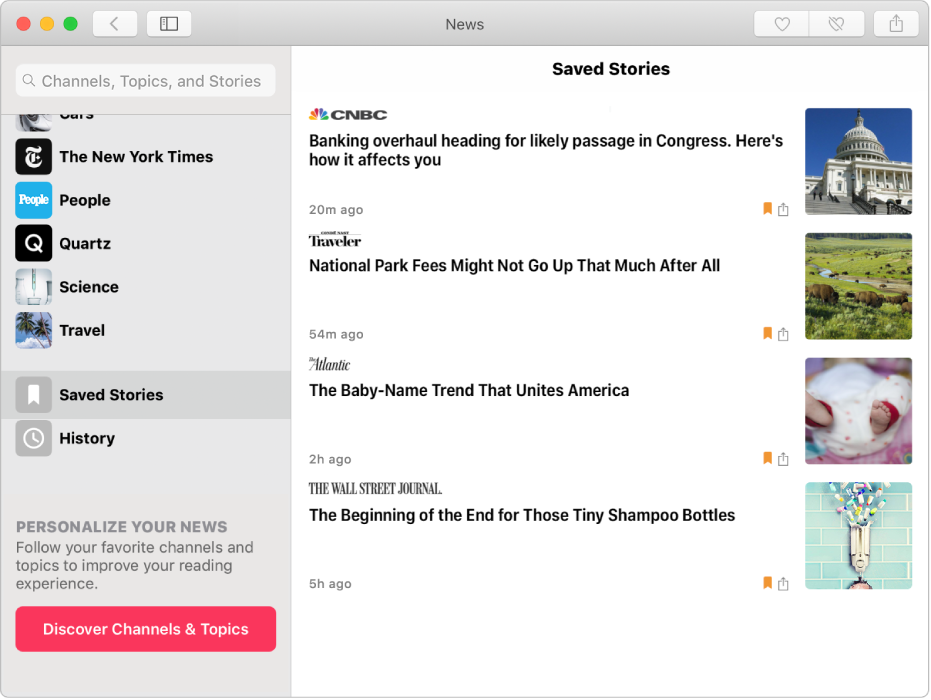Click the back navigation arrow button
Image resolution: width=931 pixels, height=700 pixels.
(x=115, y=24)
